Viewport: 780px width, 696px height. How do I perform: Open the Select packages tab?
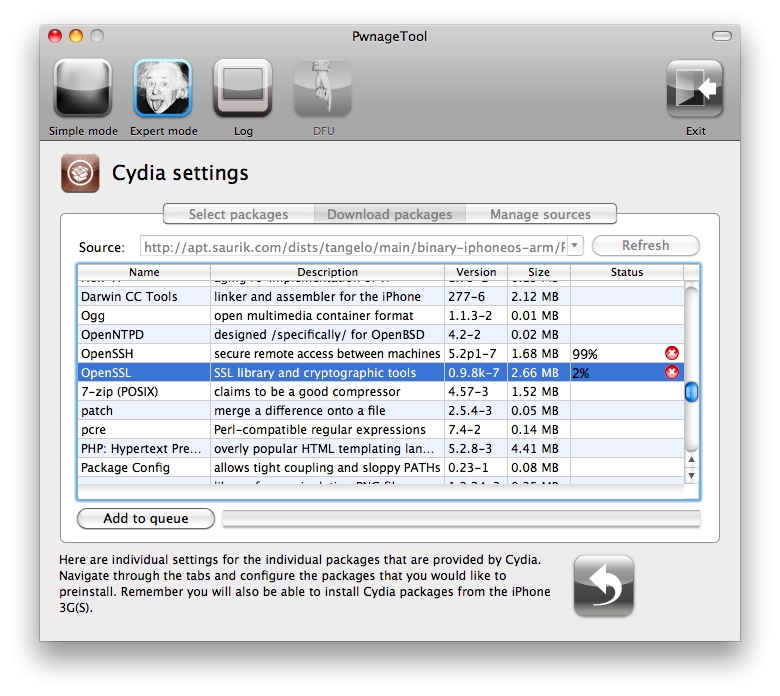click(x=238, y=214)
